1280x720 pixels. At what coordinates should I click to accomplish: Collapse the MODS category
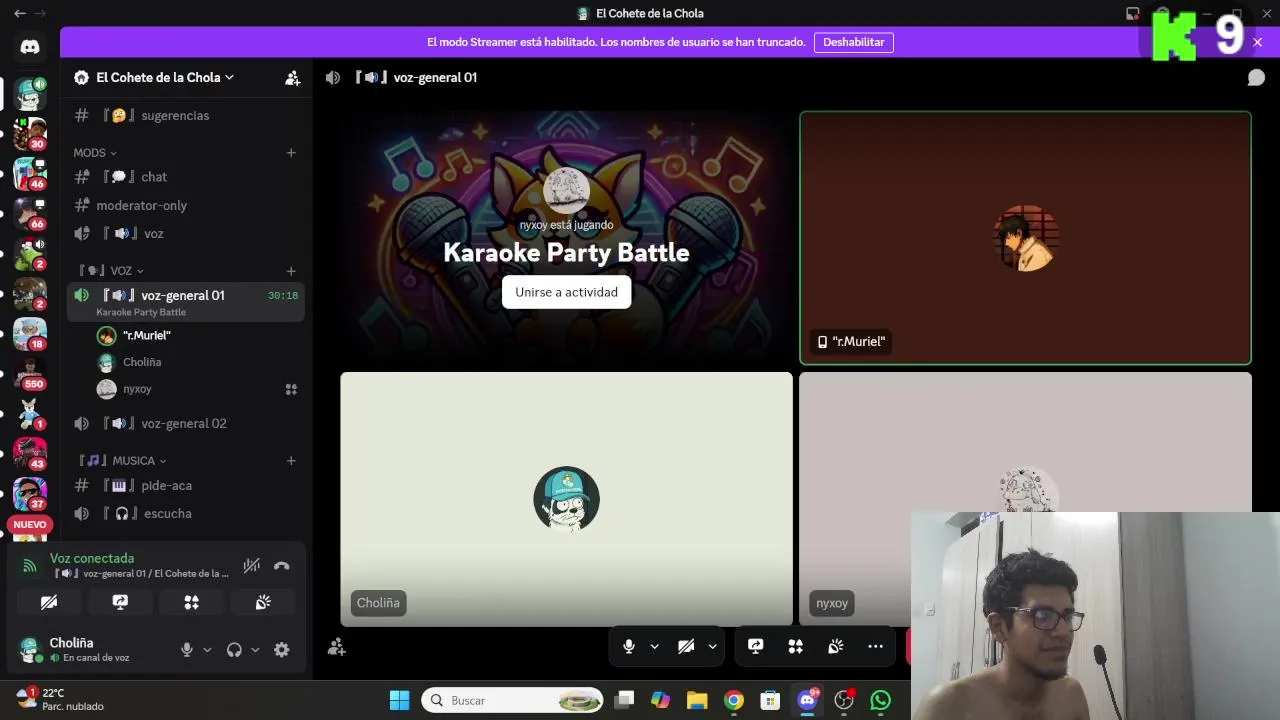[x=95, y=153]
